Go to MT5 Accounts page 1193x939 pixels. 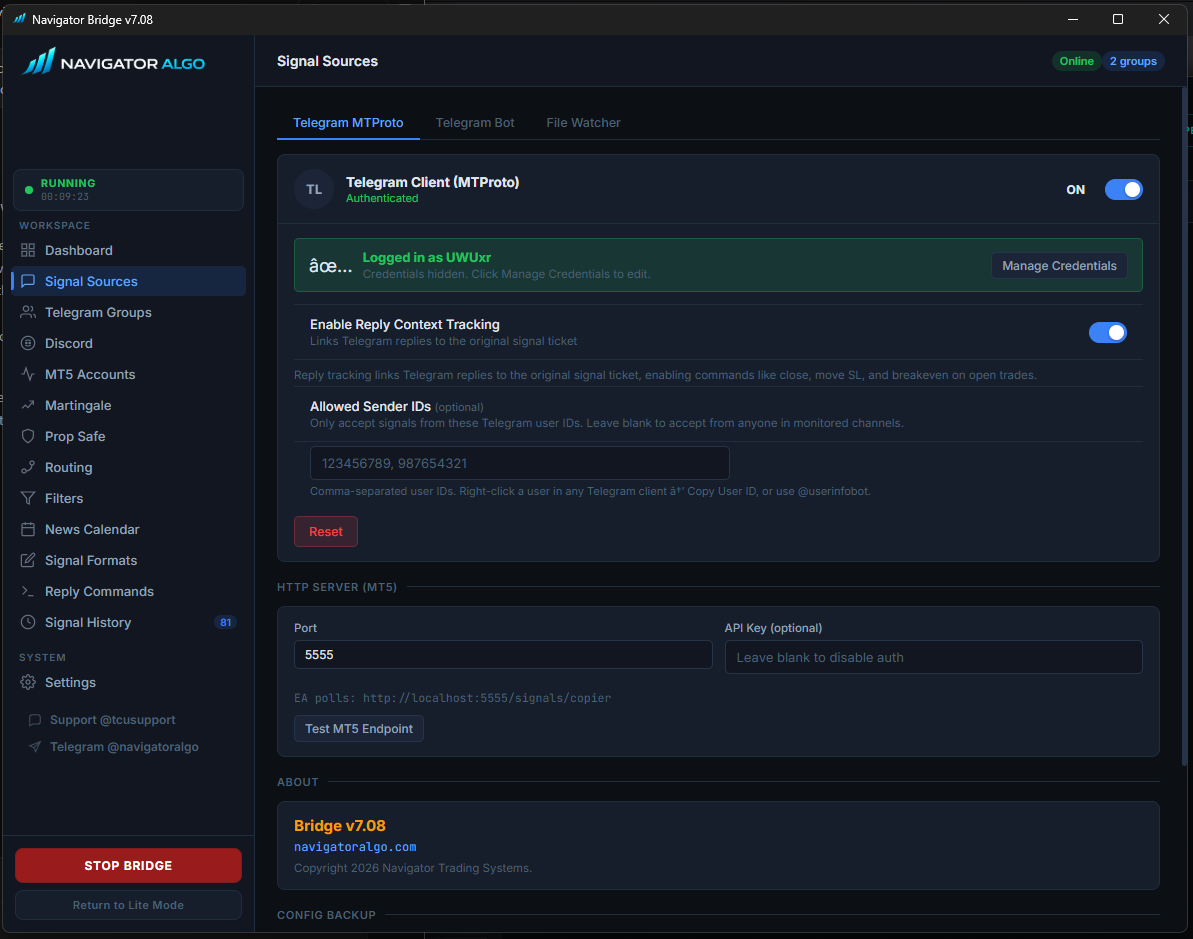pos(129,374)
